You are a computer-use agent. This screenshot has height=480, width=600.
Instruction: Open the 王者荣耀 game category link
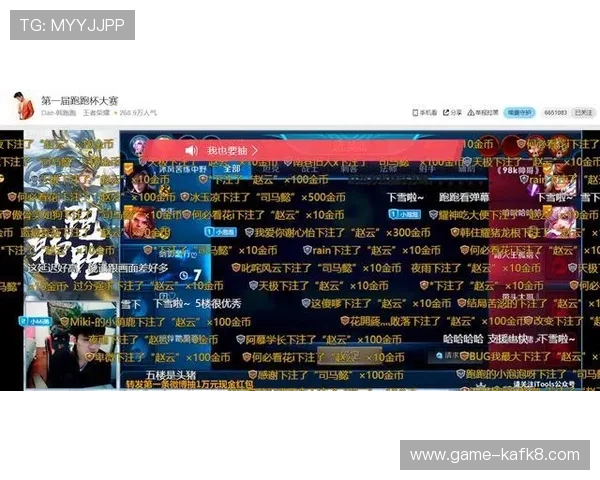click(x=96, y=113)
